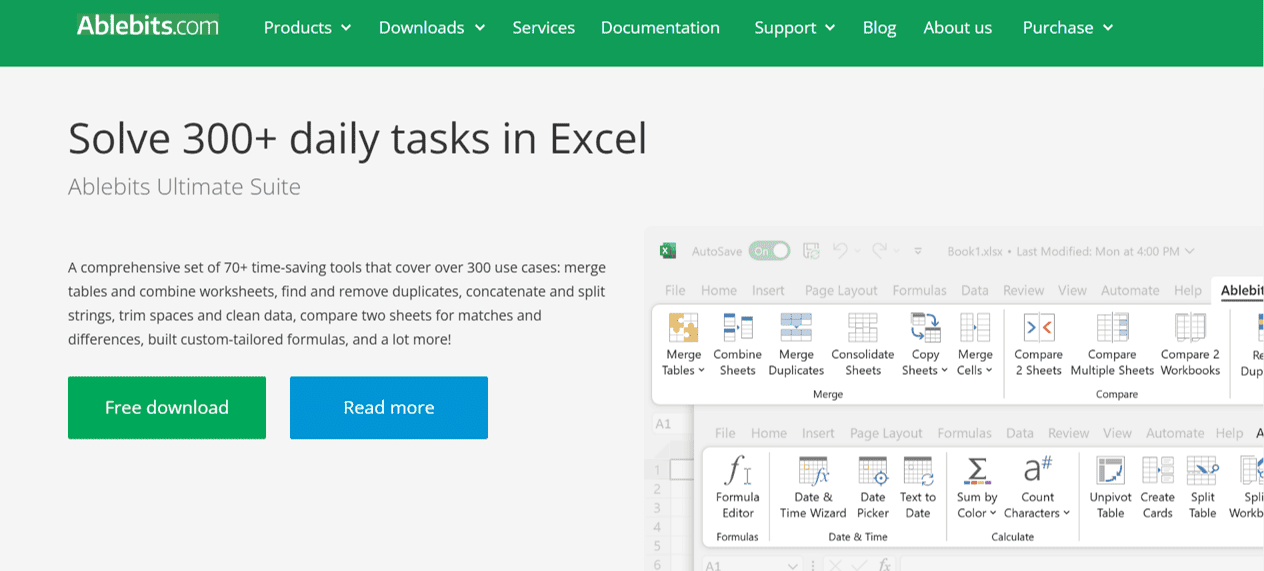
Task: Click the cancel X in formula bar
Action: pos(836,565)
